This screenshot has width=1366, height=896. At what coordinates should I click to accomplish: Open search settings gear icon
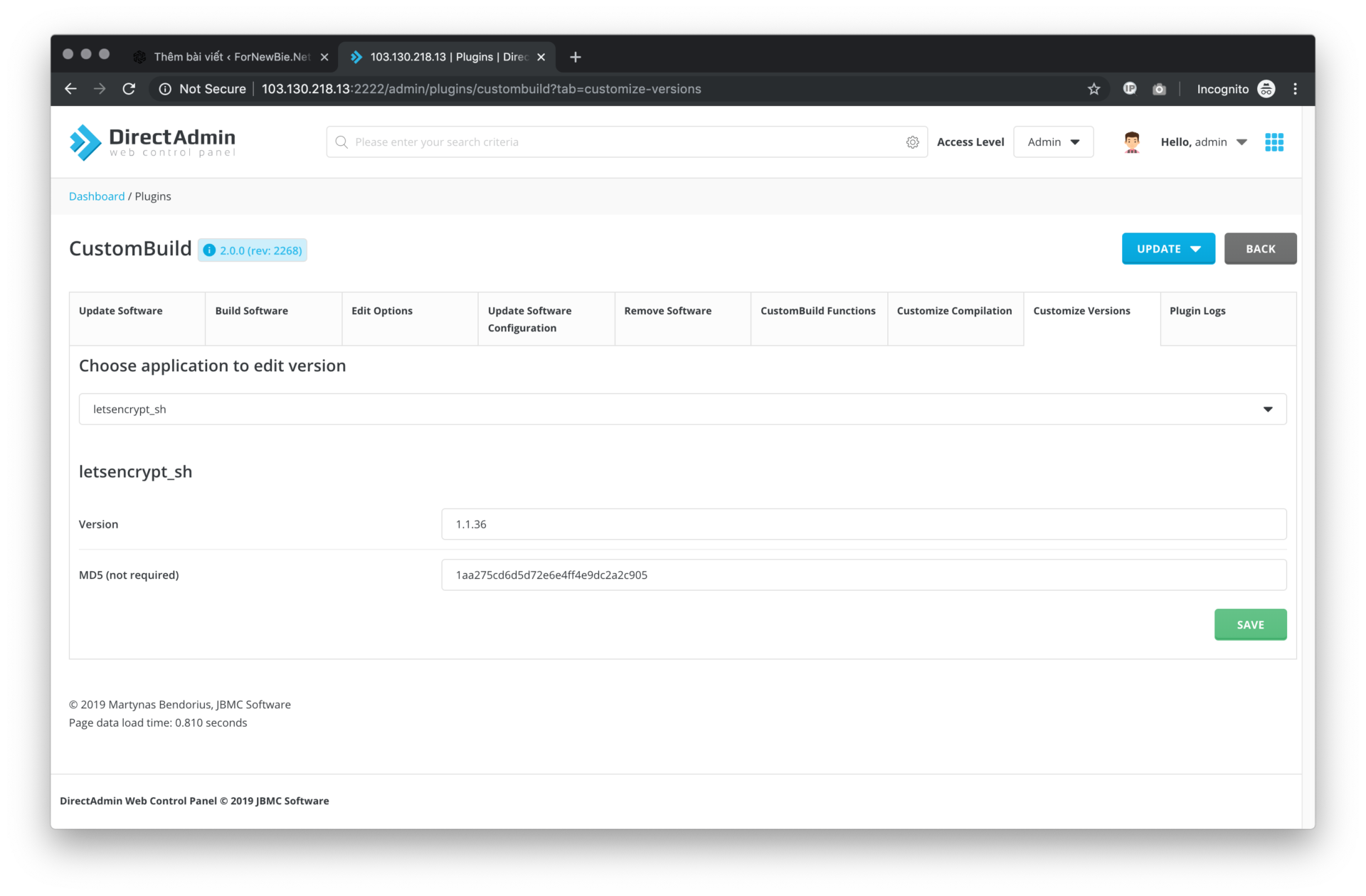click(x=913, y=142)
